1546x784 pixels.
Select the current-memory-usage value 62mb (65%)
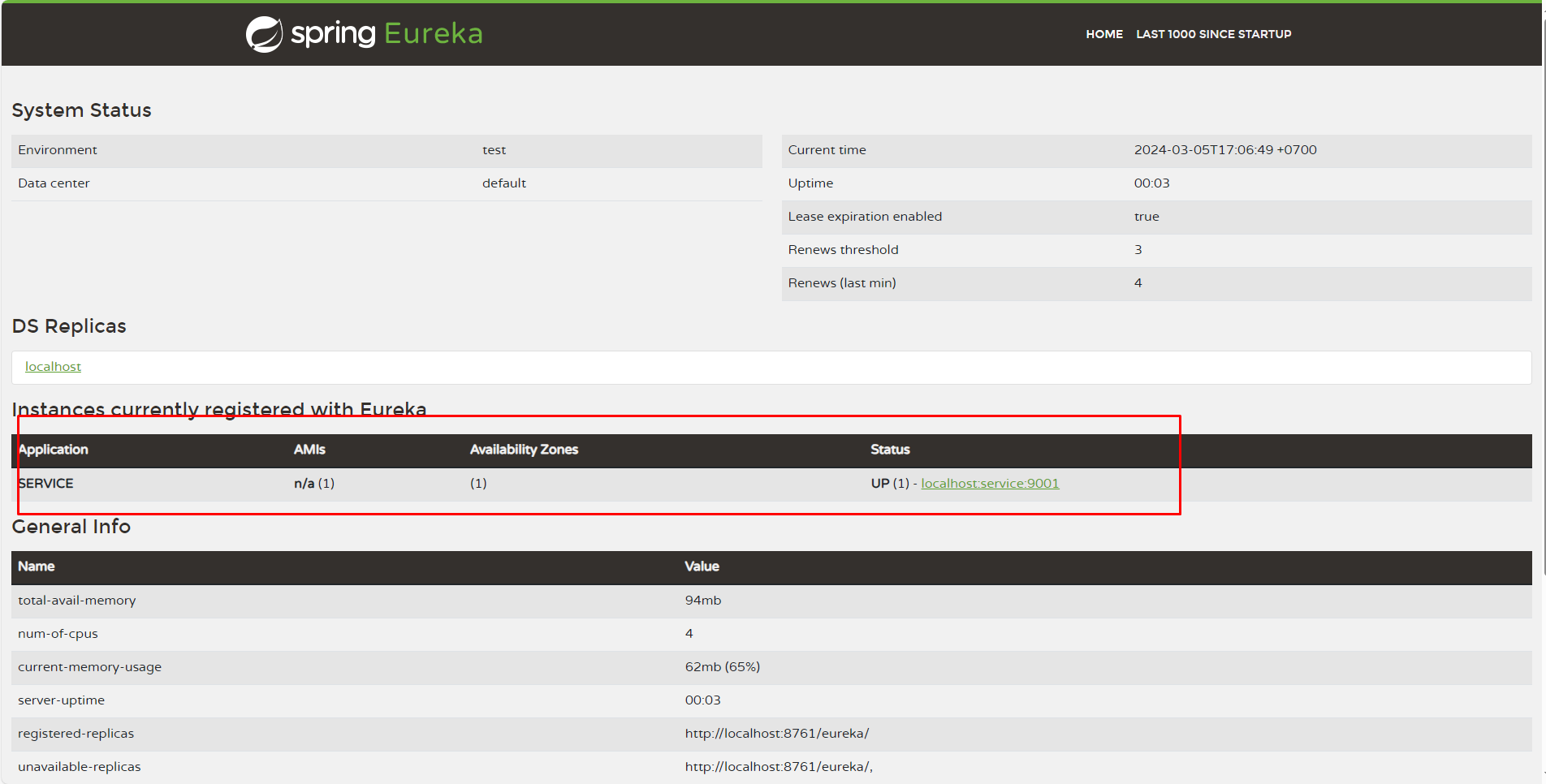[x=723, y=667]
